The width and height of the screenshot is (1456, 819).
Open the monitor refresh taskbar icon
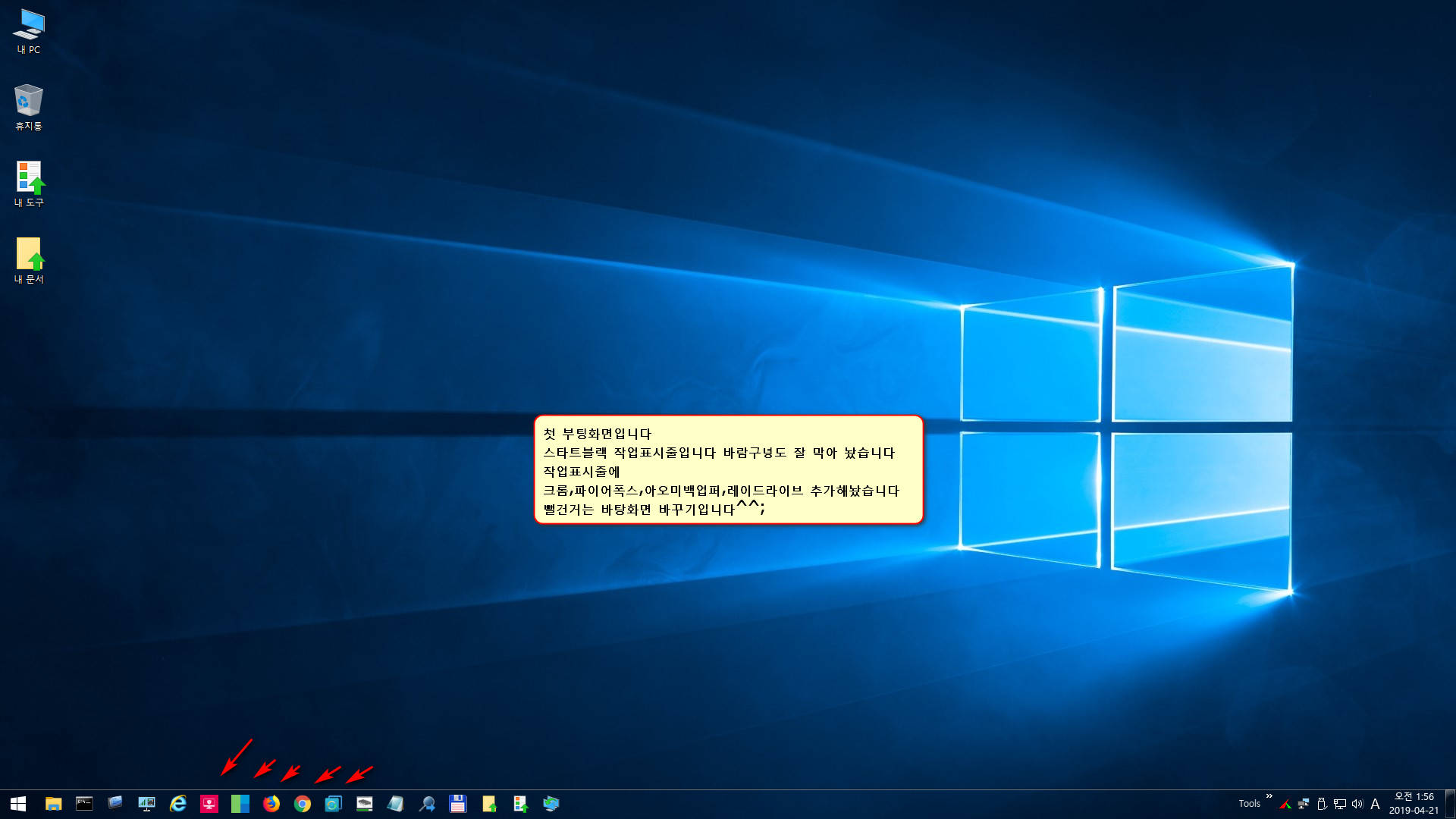pos(551,804)
